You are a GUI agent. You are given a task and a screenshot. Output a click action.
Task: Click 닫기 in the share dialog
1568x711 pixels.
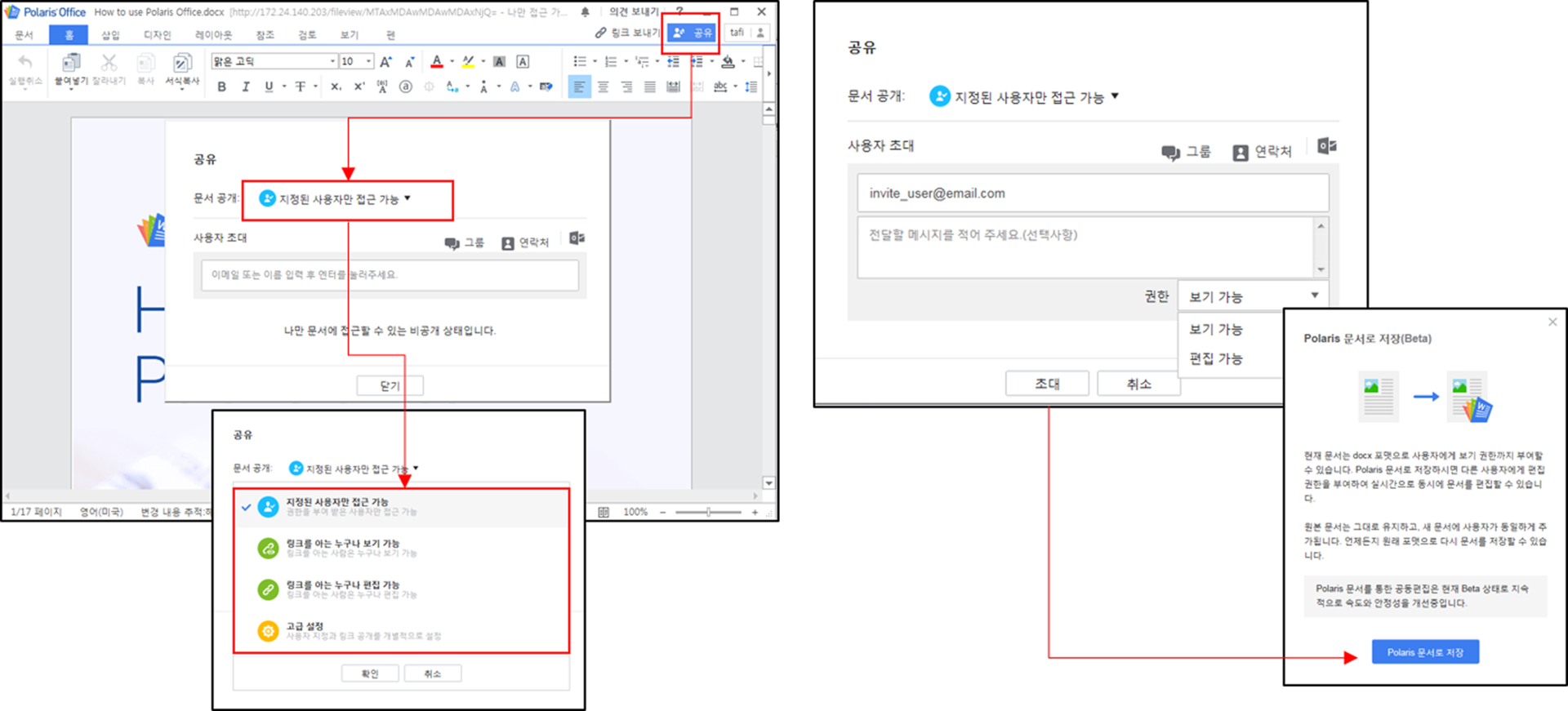(390, 385)
